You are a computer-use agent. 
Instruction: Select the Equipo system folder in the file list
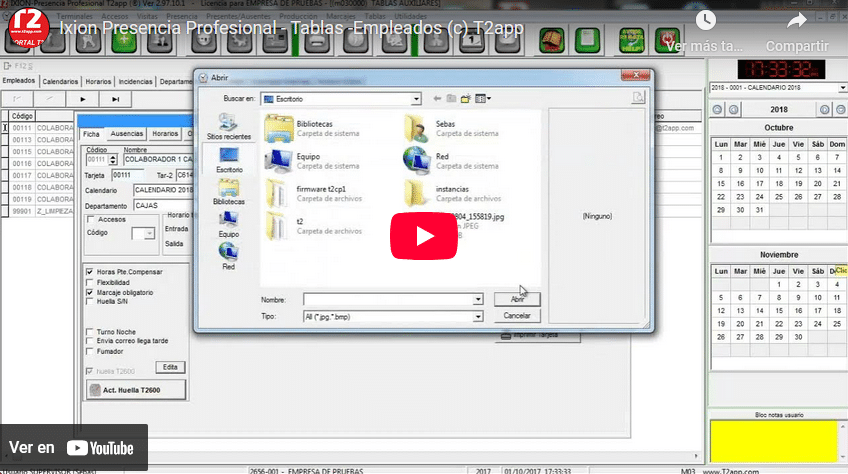pyautogui.click(x=313, y=161)
